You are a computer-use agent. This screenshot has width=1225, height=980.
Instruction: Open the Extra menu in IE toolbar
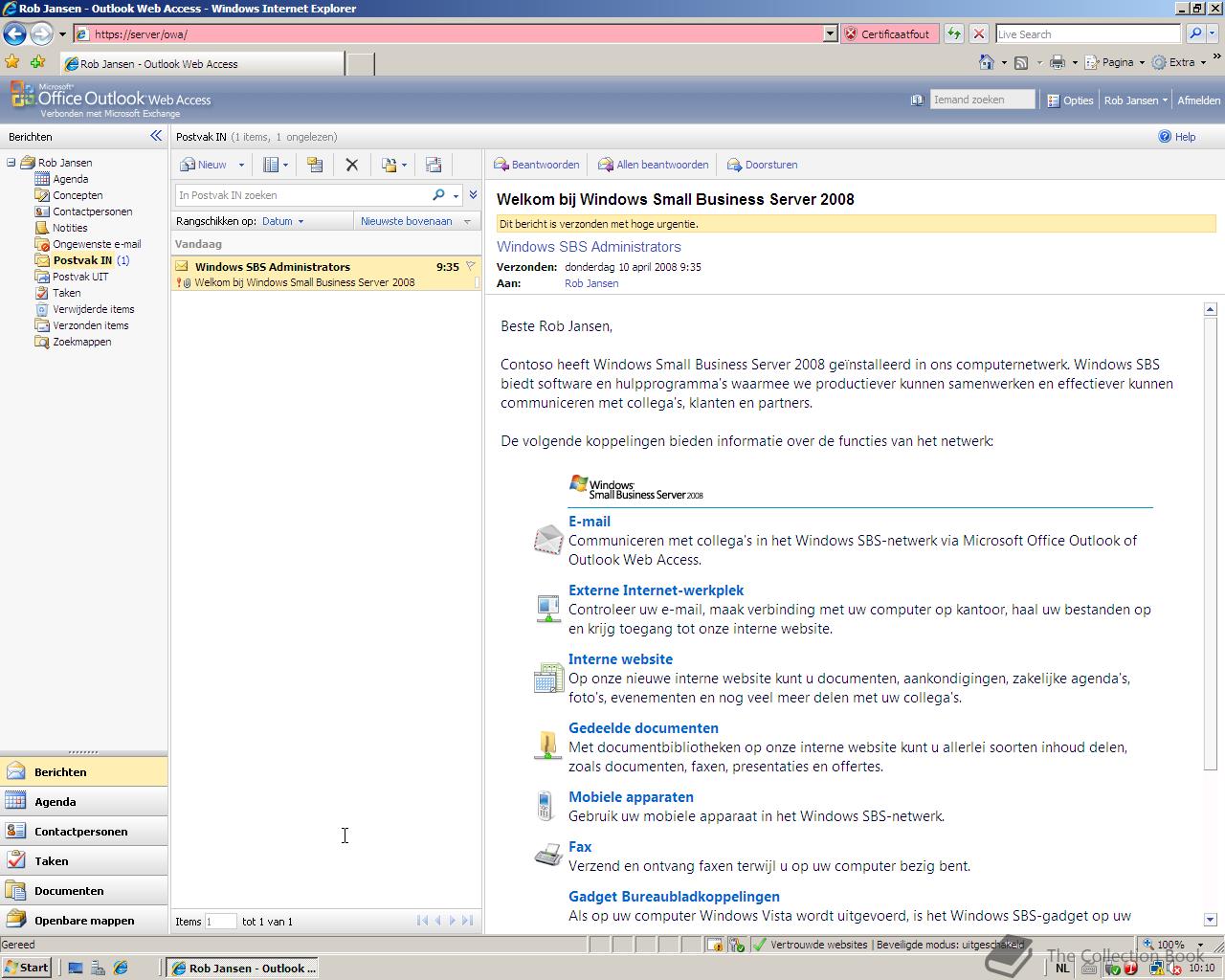(1179, 62)
